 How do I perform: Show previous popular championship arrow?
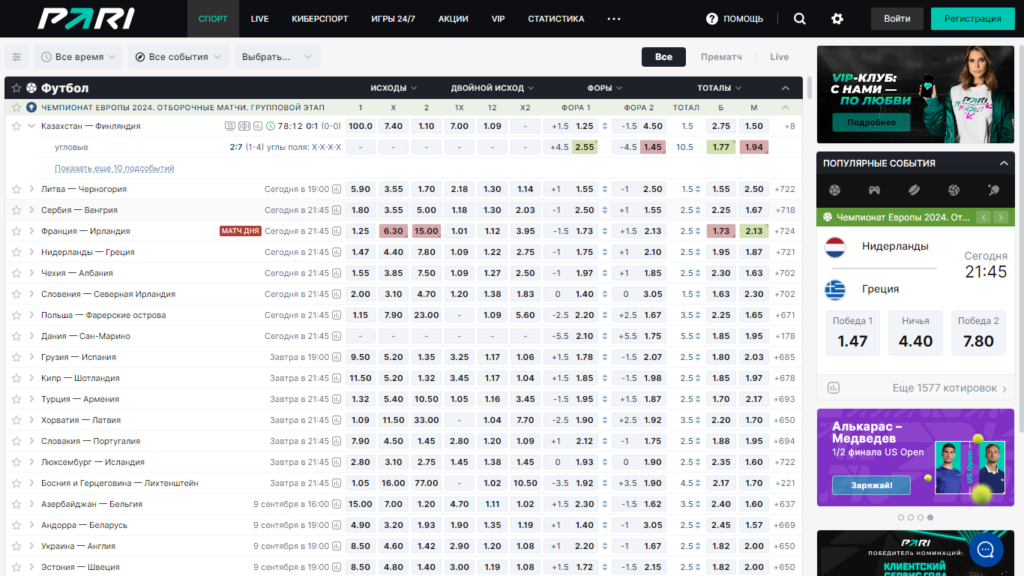click(x=984, y=217)
